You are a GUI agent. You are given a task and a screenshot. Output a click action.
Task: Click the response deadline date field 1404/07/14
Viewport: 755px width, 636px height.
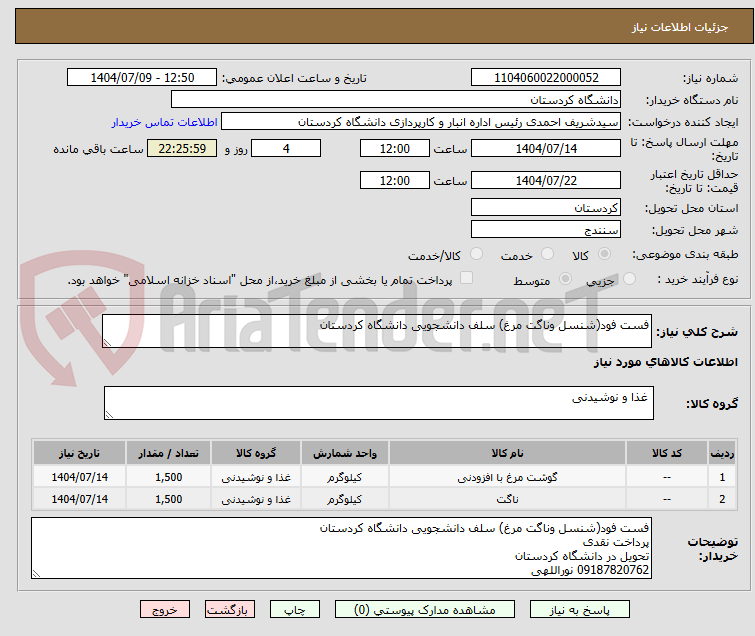tap(545, 148)
